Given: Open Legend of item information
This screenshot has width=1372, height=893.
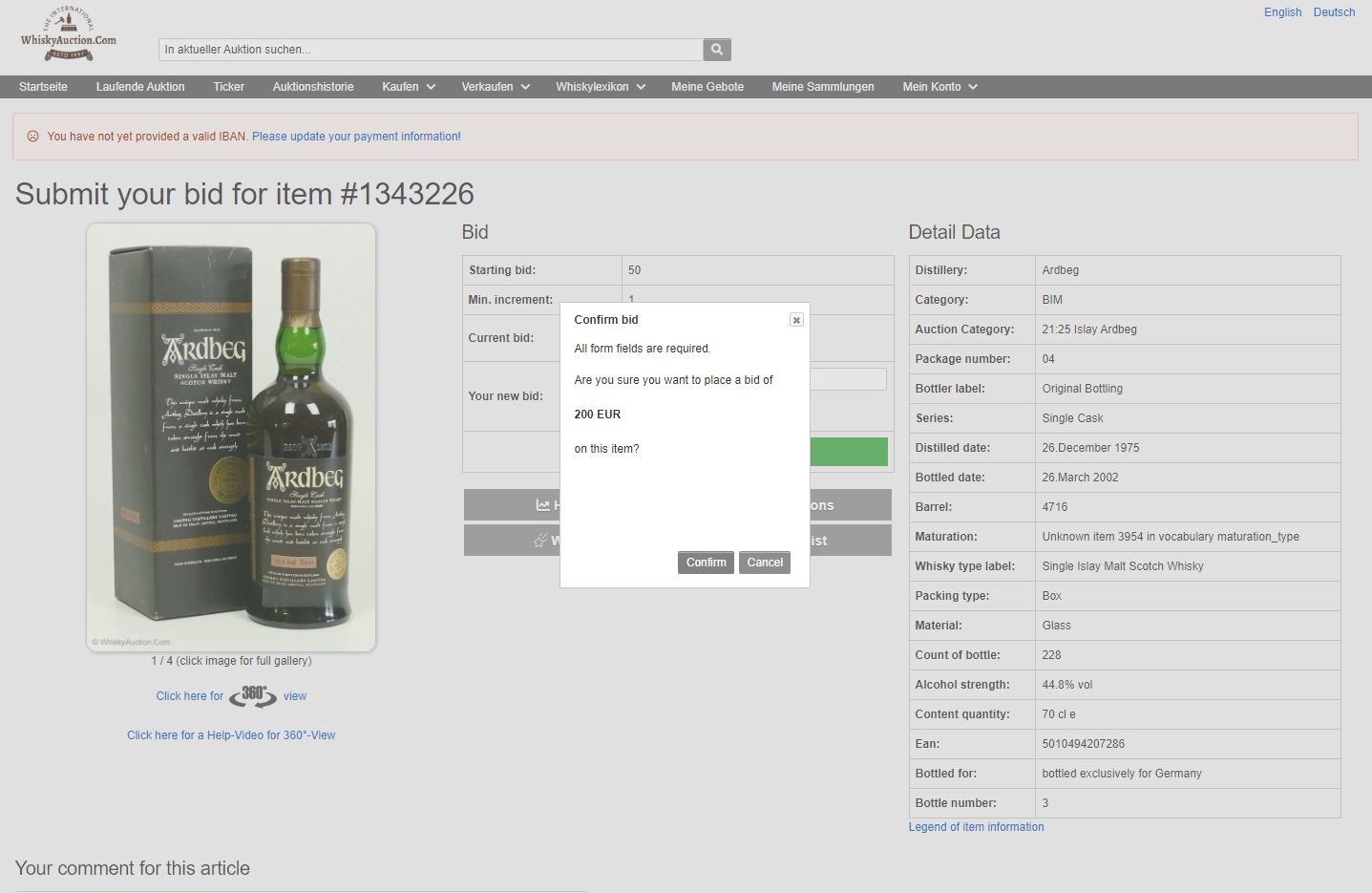Looking at the screenshot, I should point(976,827).
